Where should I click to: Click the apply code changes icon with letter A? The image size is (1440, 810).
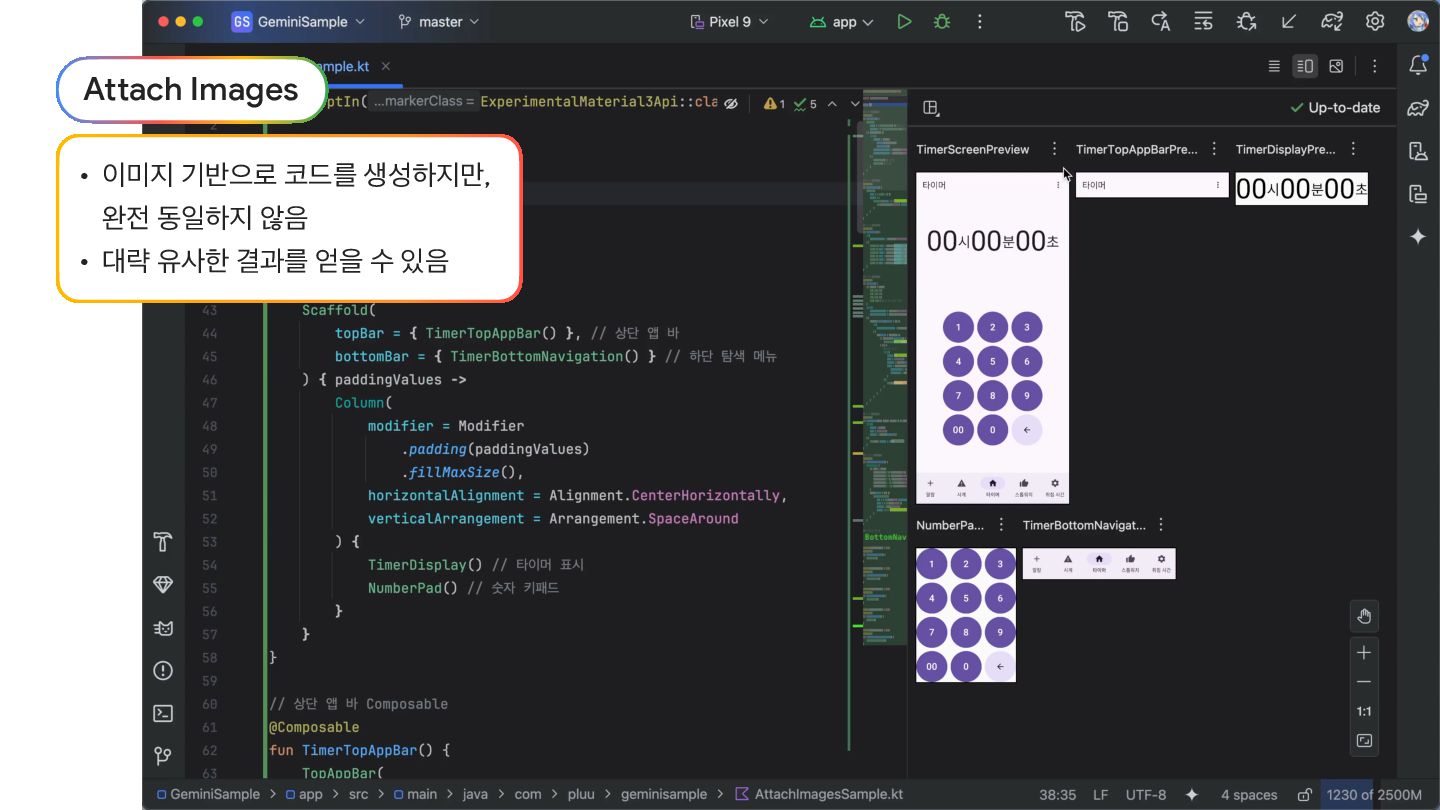(1161, 21)
